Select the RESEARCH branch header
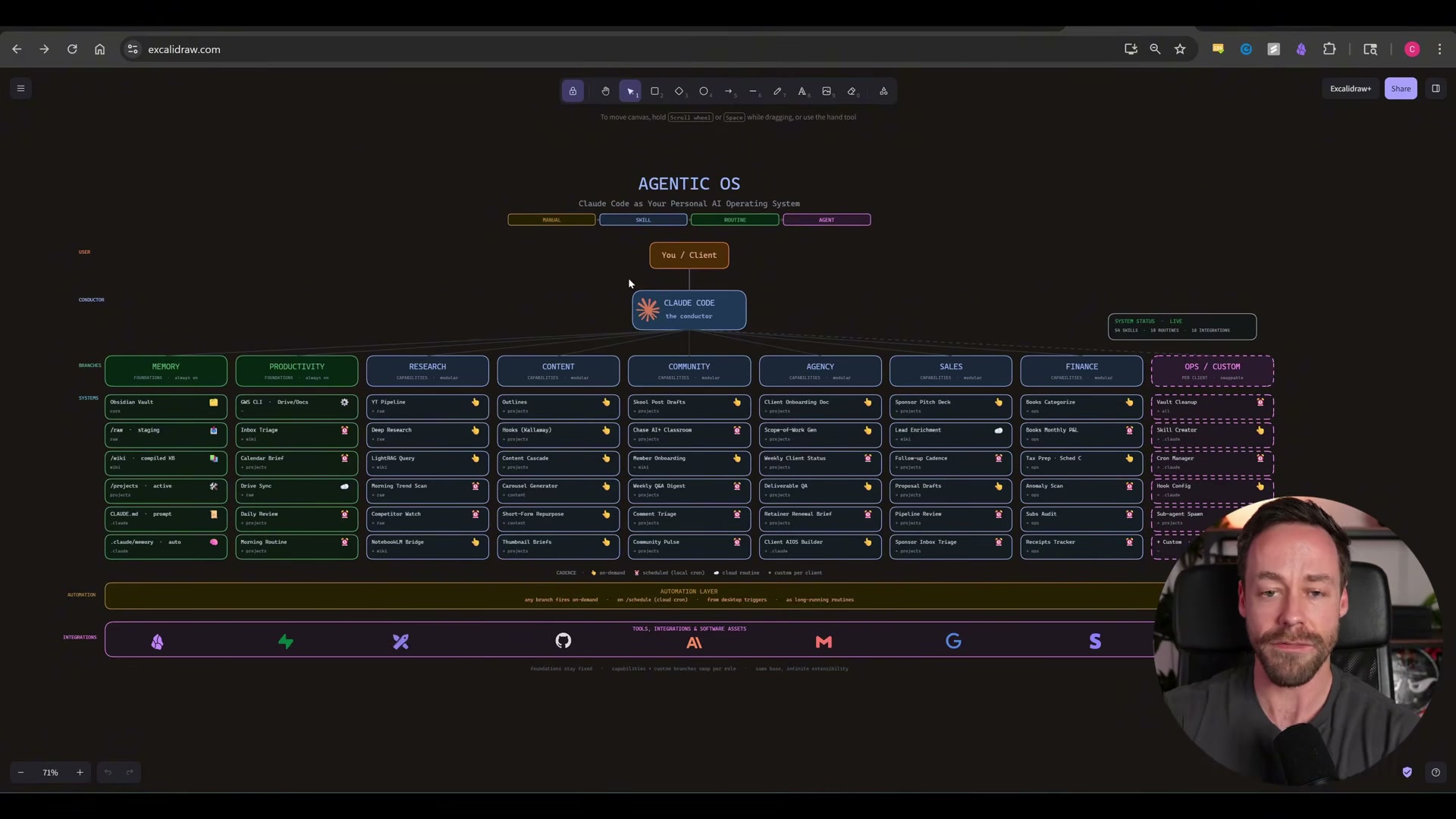Viewport: 1456px width, 819px height. [428, 371]
